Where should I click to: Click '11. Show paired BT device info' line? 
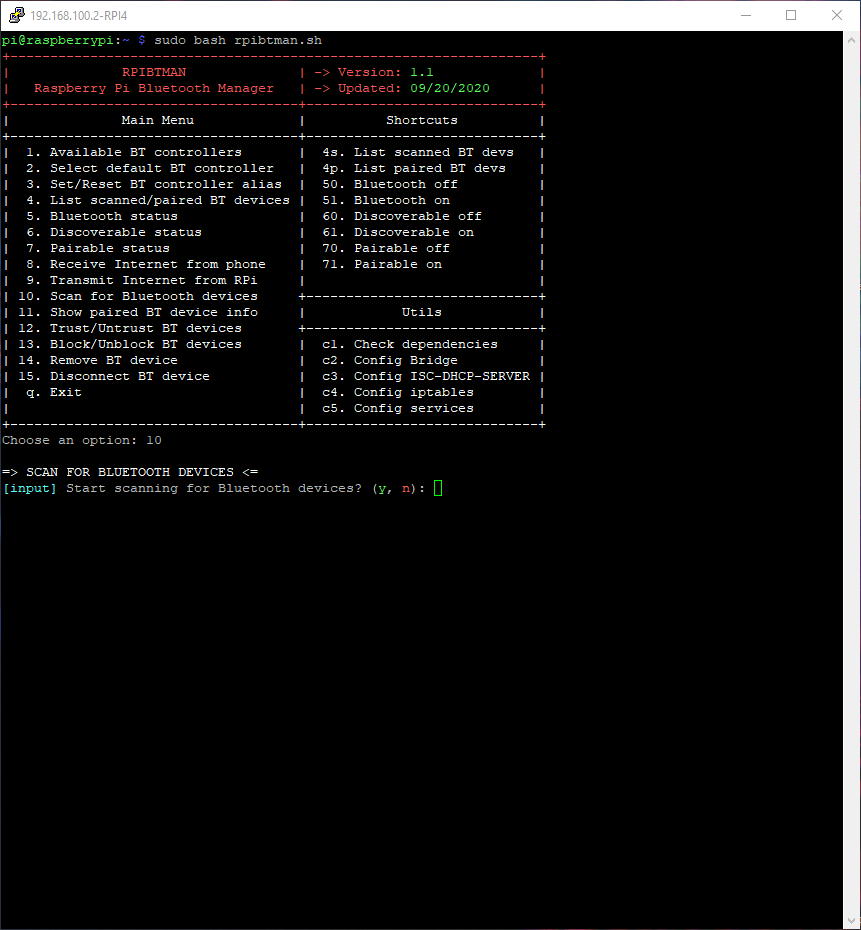(138, 313)
